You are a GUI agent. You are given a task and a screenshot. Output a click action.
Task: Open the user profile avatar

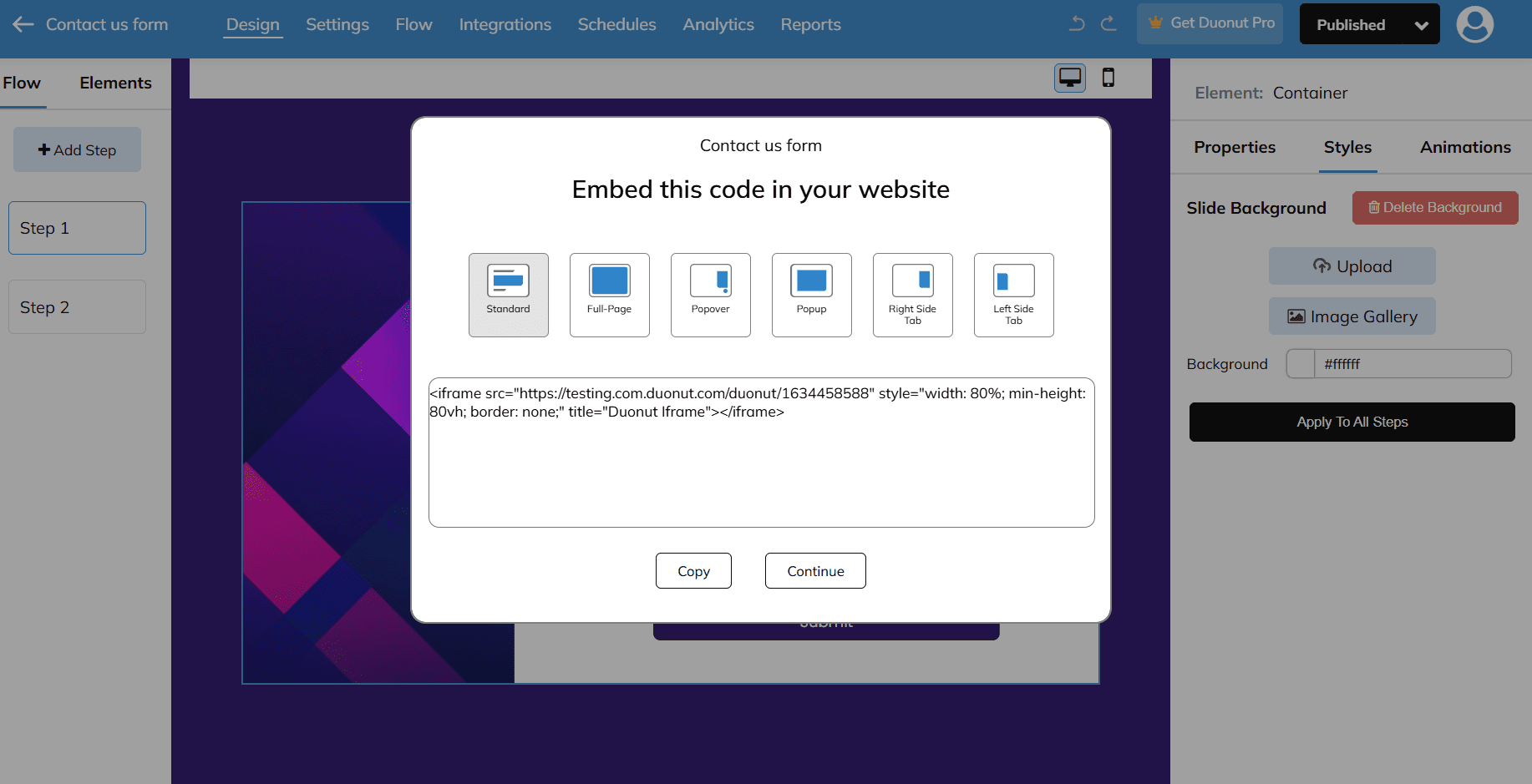coord(1474,24)
